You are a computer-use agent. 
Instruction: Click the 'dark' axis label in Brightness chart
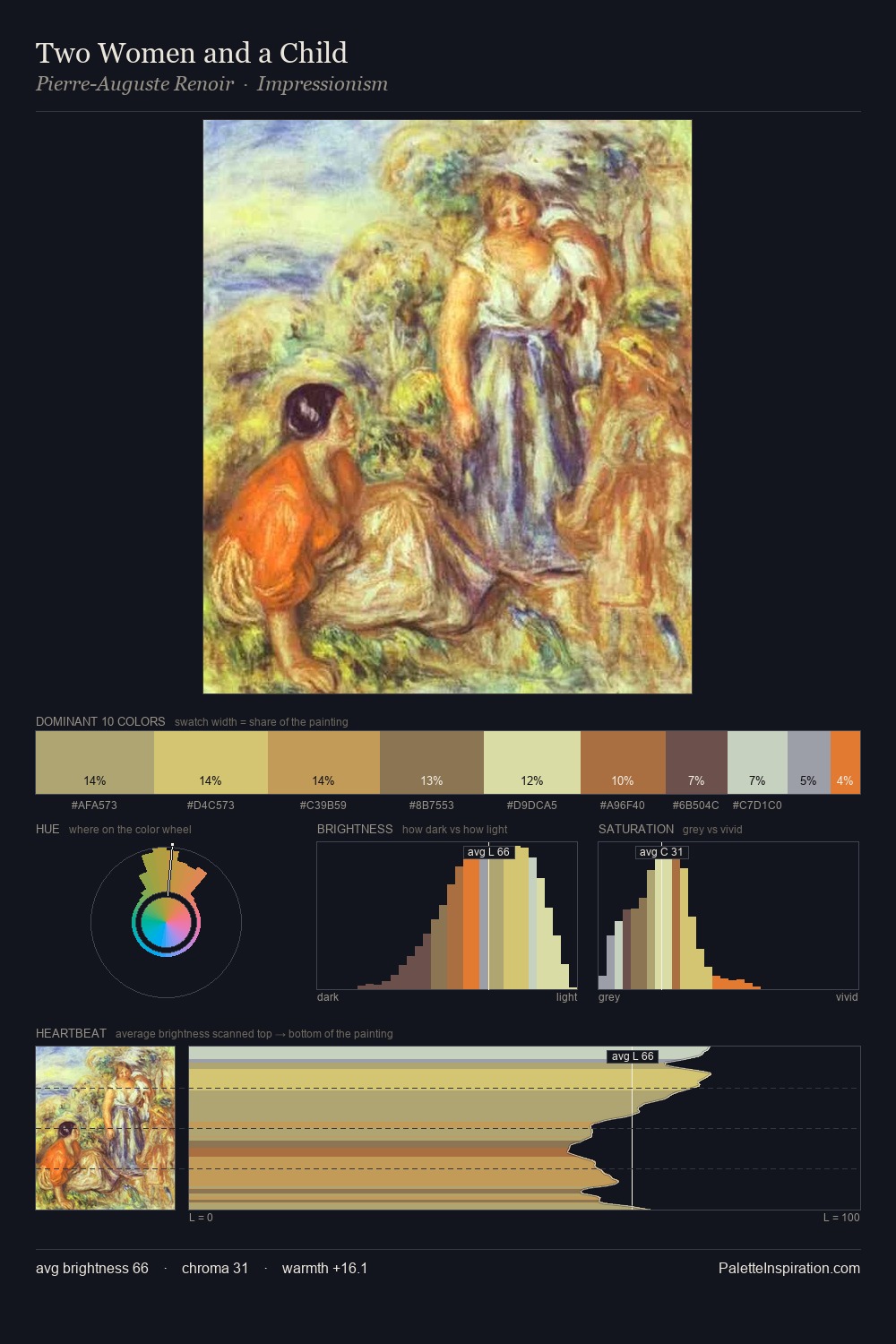[x=328, y=997]
